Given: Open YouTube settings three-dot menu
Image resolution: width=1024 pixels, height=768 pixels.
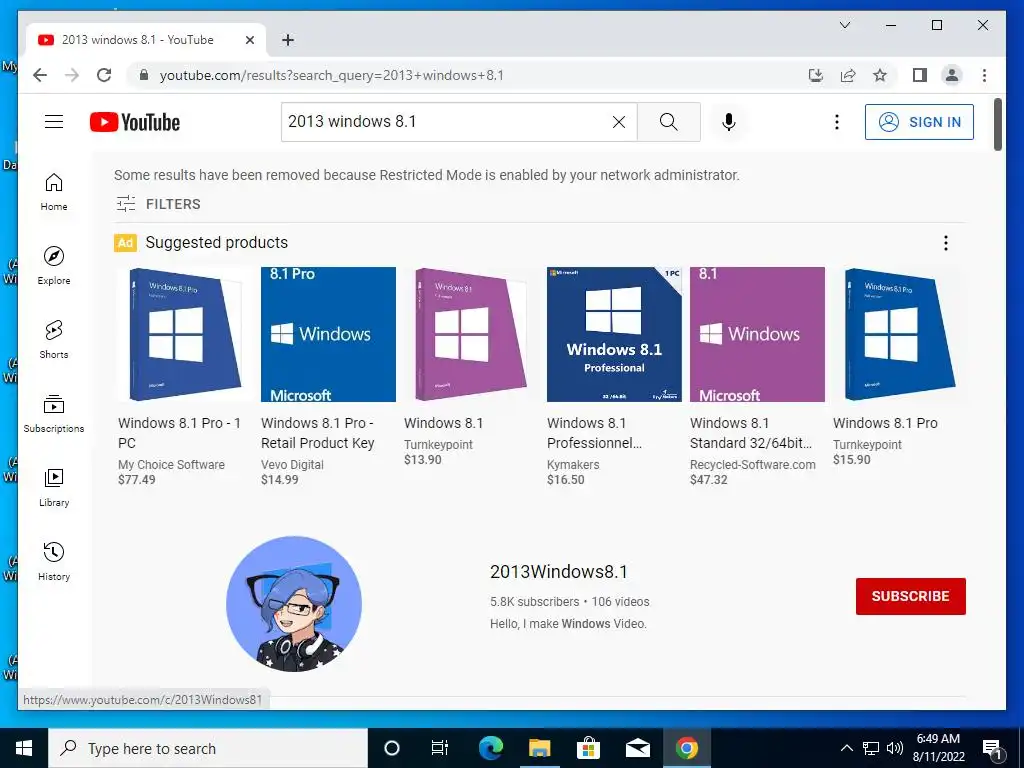Looking at the screenshot, I should [x=837, y=122].
